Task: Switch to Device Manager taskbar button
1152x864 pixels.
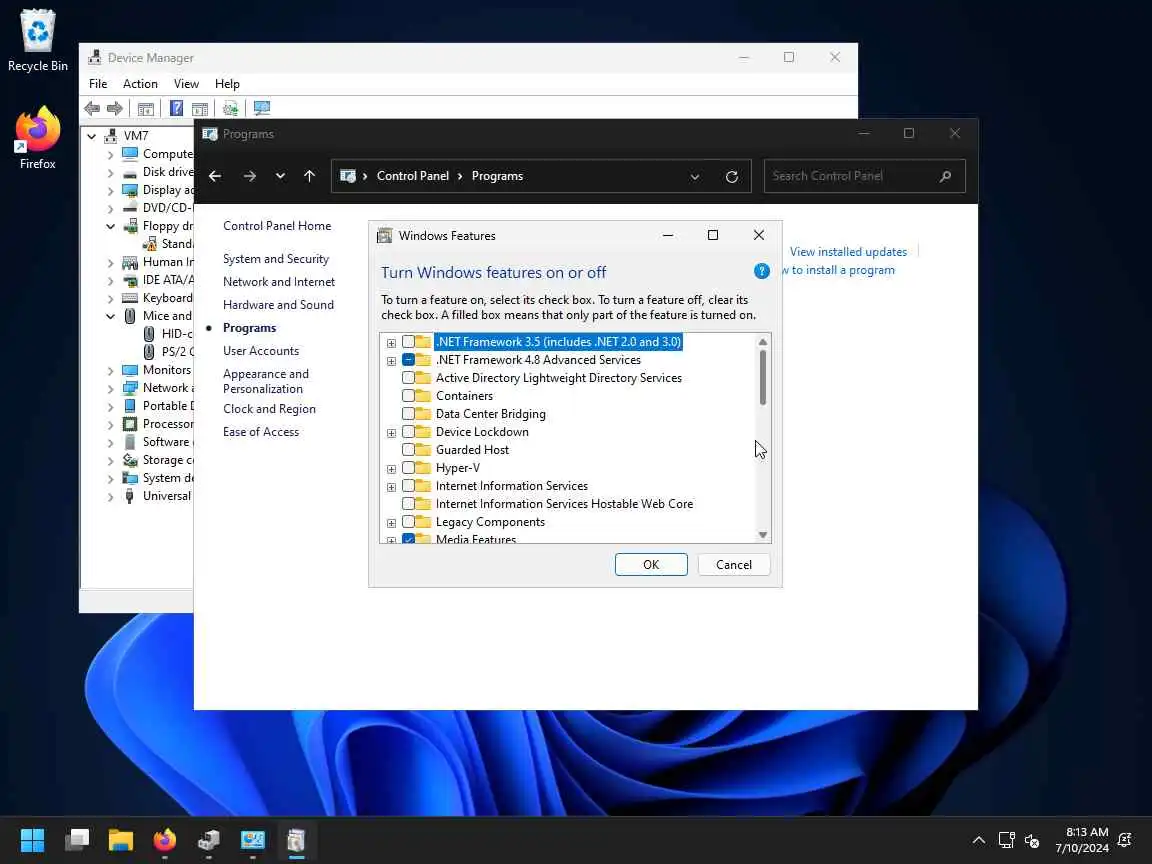Action: pos(209,839)
